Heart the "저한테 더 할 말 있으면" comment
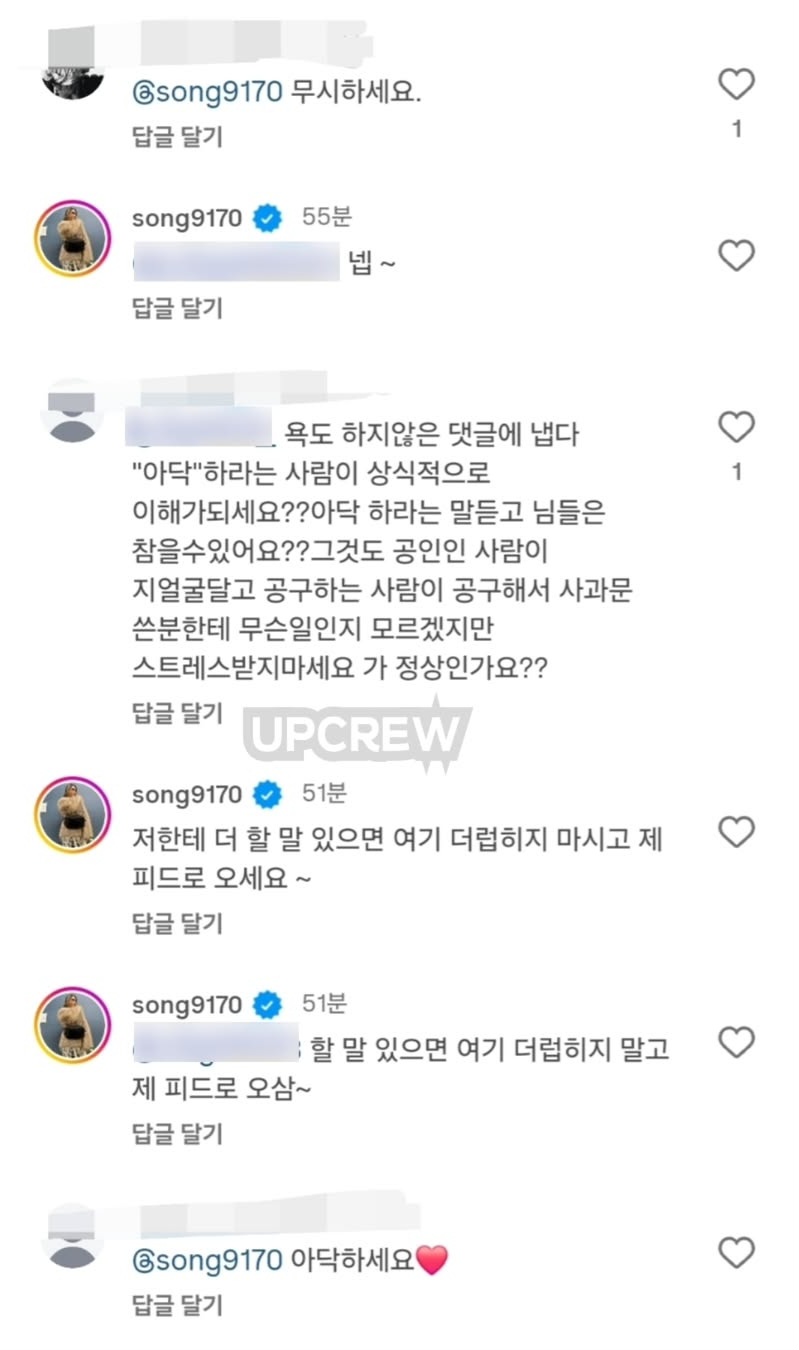The height and width of the screenshot is (1350, 799). point(737,831)
